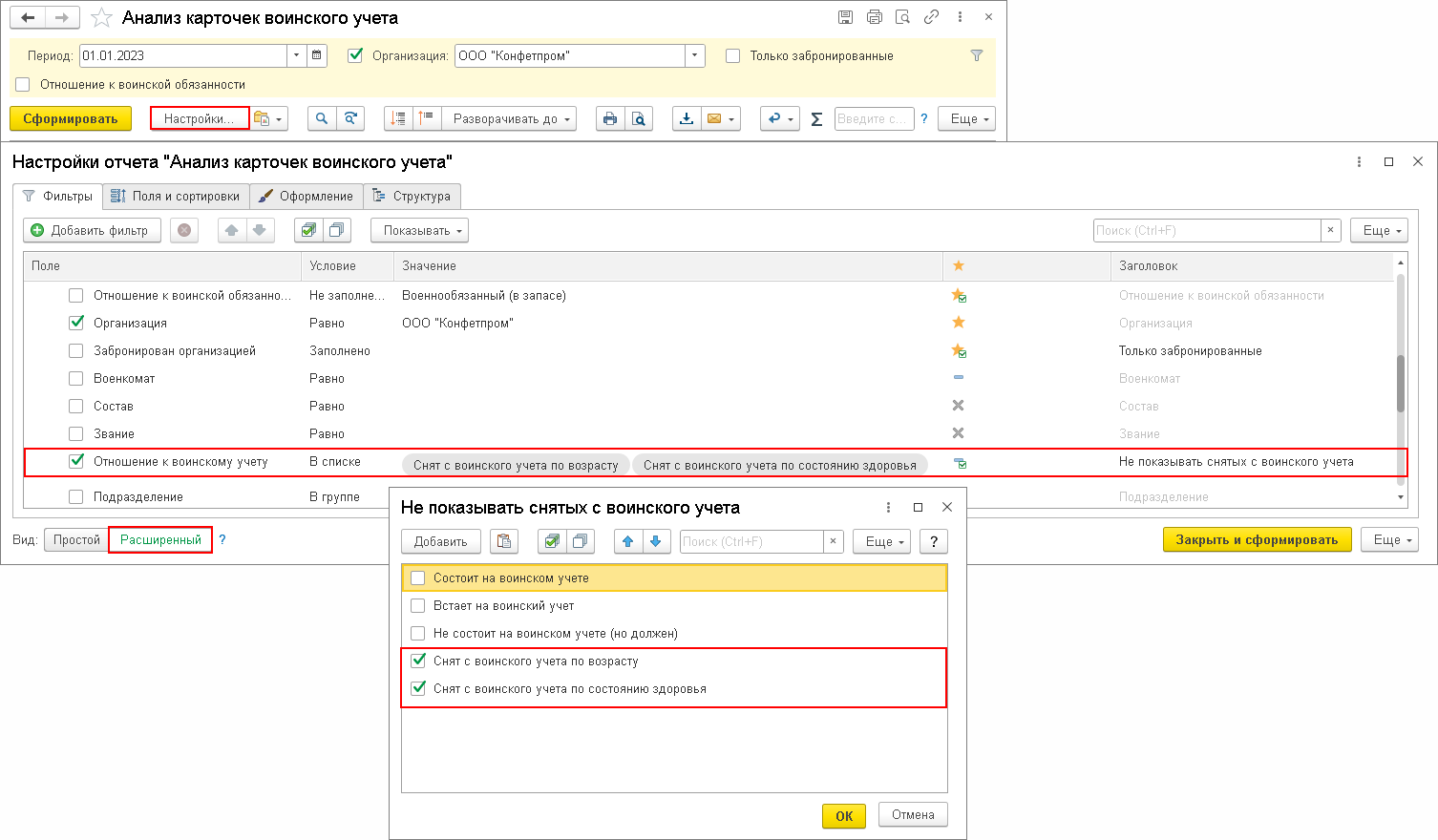
Task: Click the funnel filter icon beside Только забронированные
Action: pyautogui.click(x=977, y=55)
